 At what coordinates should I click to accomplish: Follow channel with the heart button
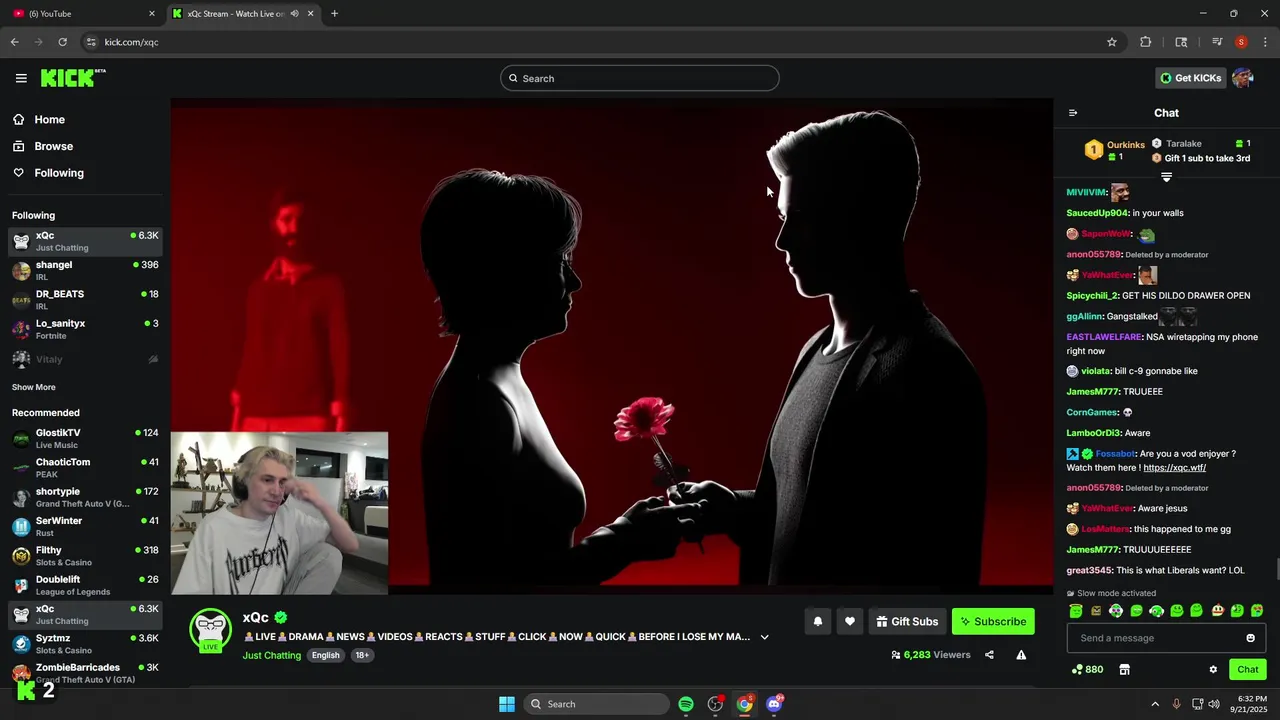pyautogui.click(x=850, y=621)
